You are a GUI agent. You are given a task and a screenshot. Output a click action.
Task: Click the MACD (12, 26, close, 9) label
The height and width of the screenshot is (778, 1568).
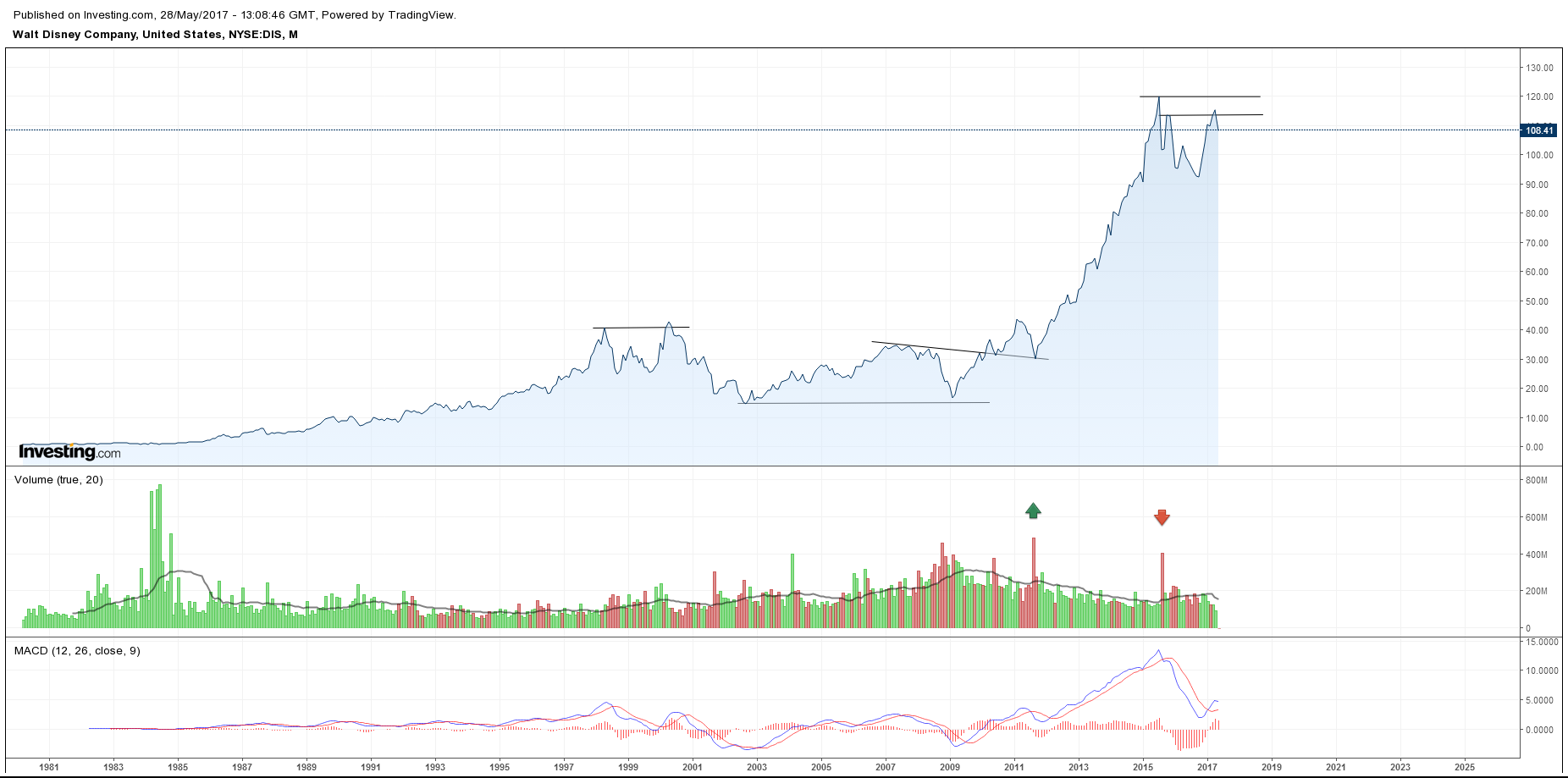(77, 651)
